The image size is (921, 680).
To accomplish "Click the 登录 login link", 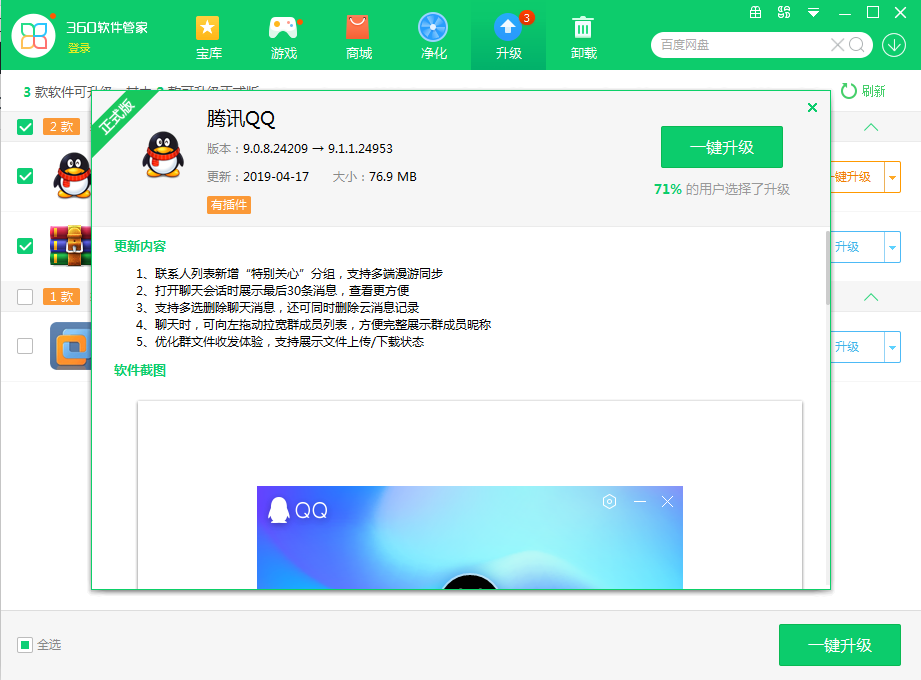I will (79, 48).
